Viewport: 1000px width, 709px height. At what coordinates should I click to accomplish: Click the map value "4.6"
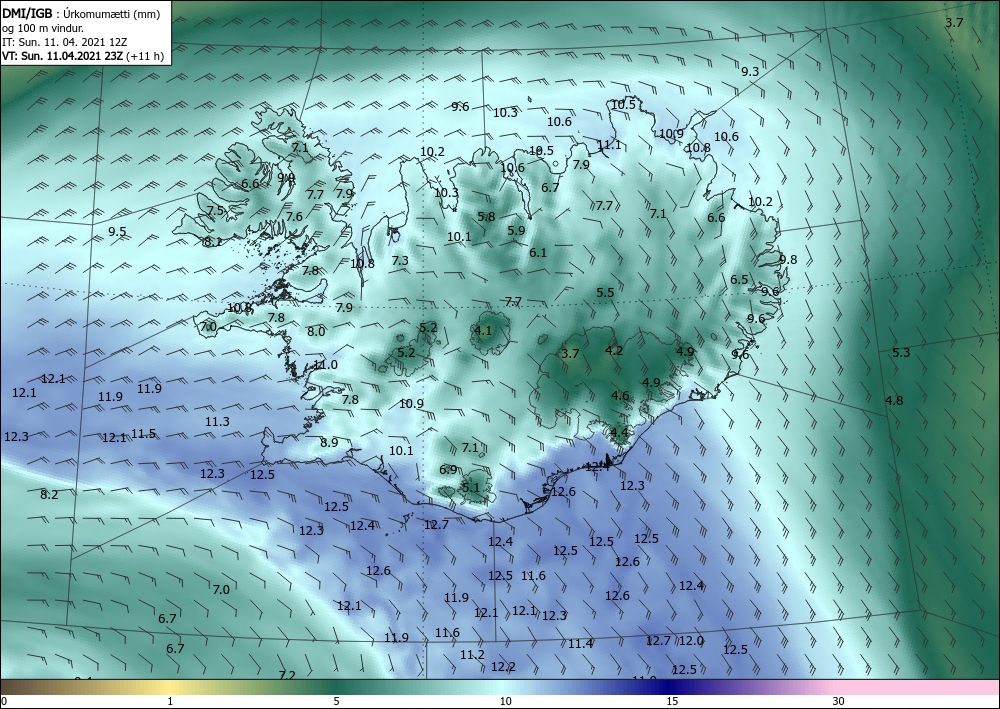click(620, 395)
